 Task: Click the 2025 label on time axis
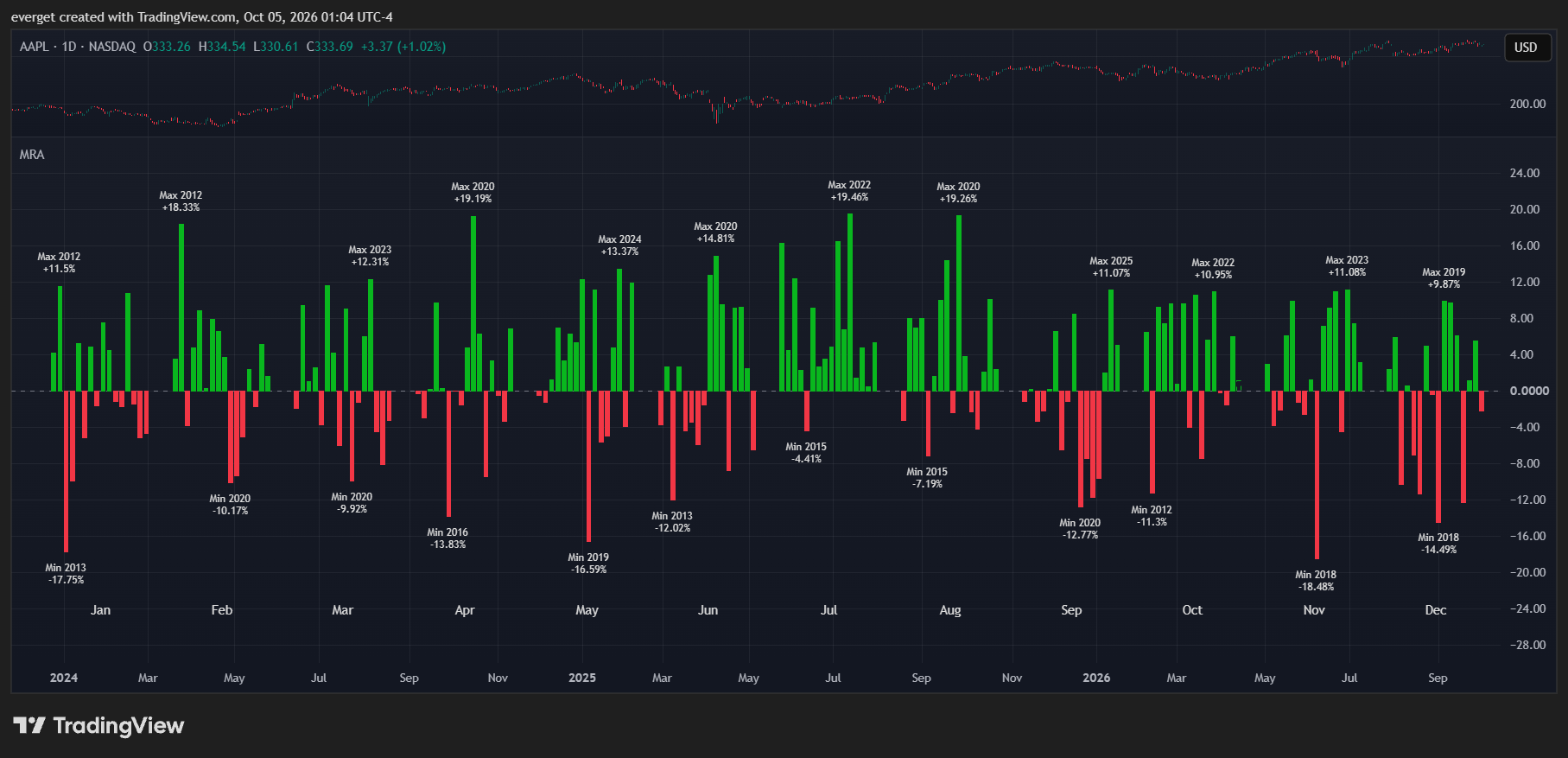coord(582,678)
